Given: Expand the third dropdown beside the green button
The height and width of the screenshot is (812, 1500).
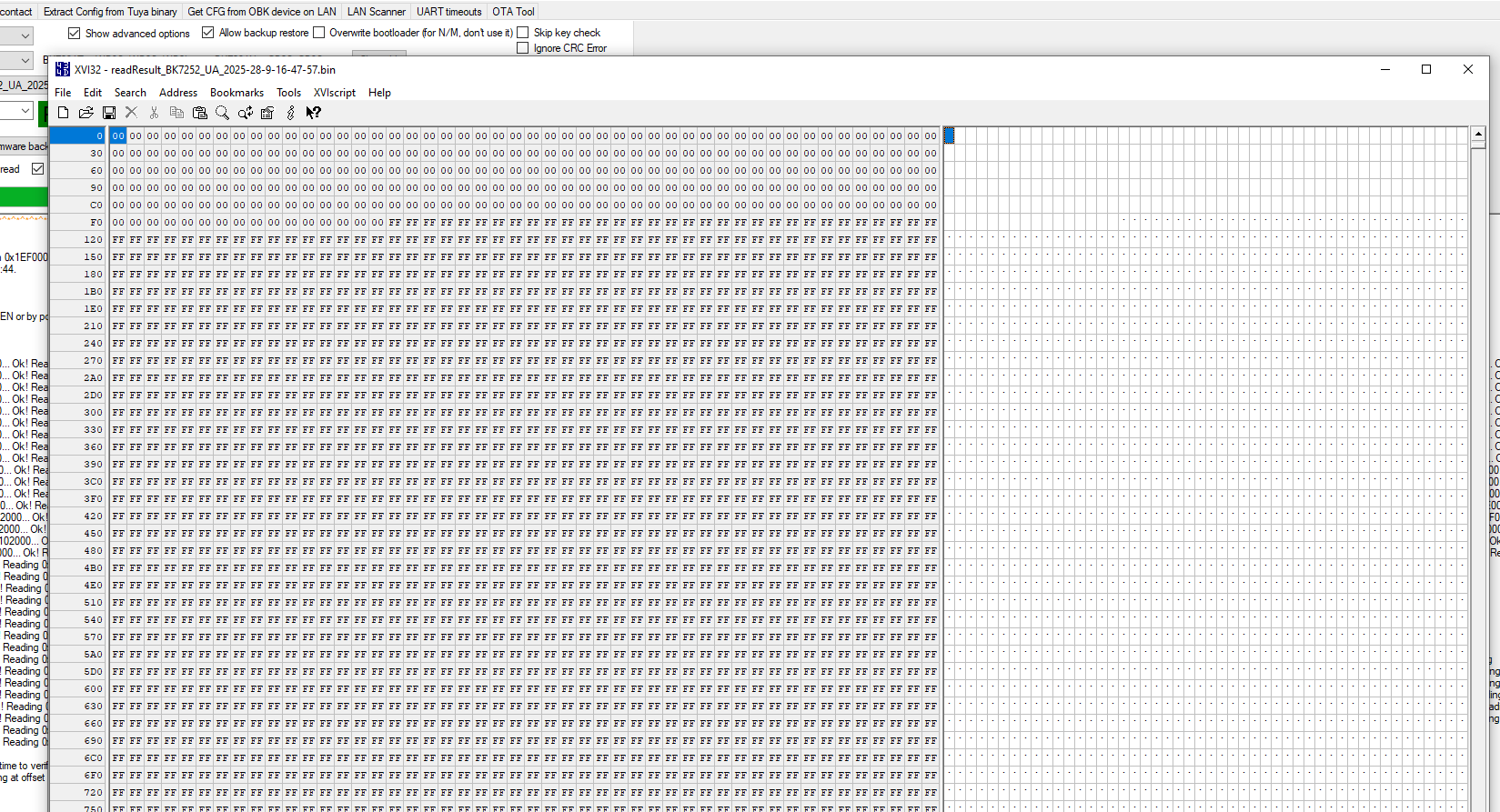Looking at the screenshot, I should tap(25, 111).
